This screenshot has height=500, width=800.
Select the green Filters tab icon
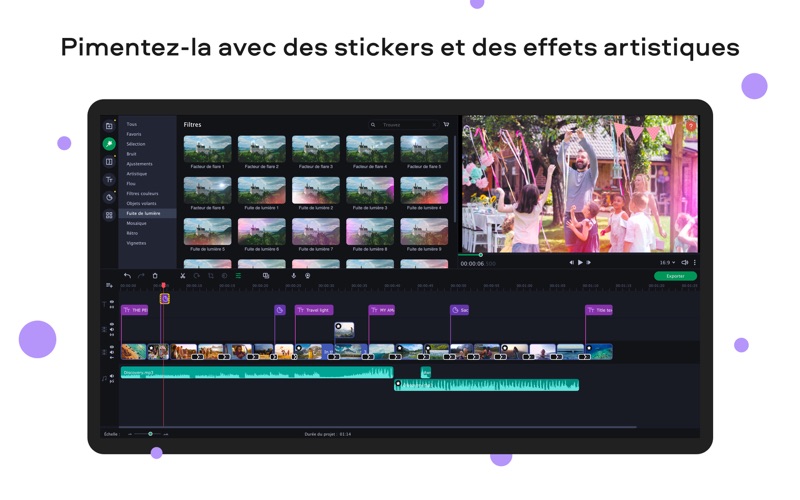pos(109,144)
